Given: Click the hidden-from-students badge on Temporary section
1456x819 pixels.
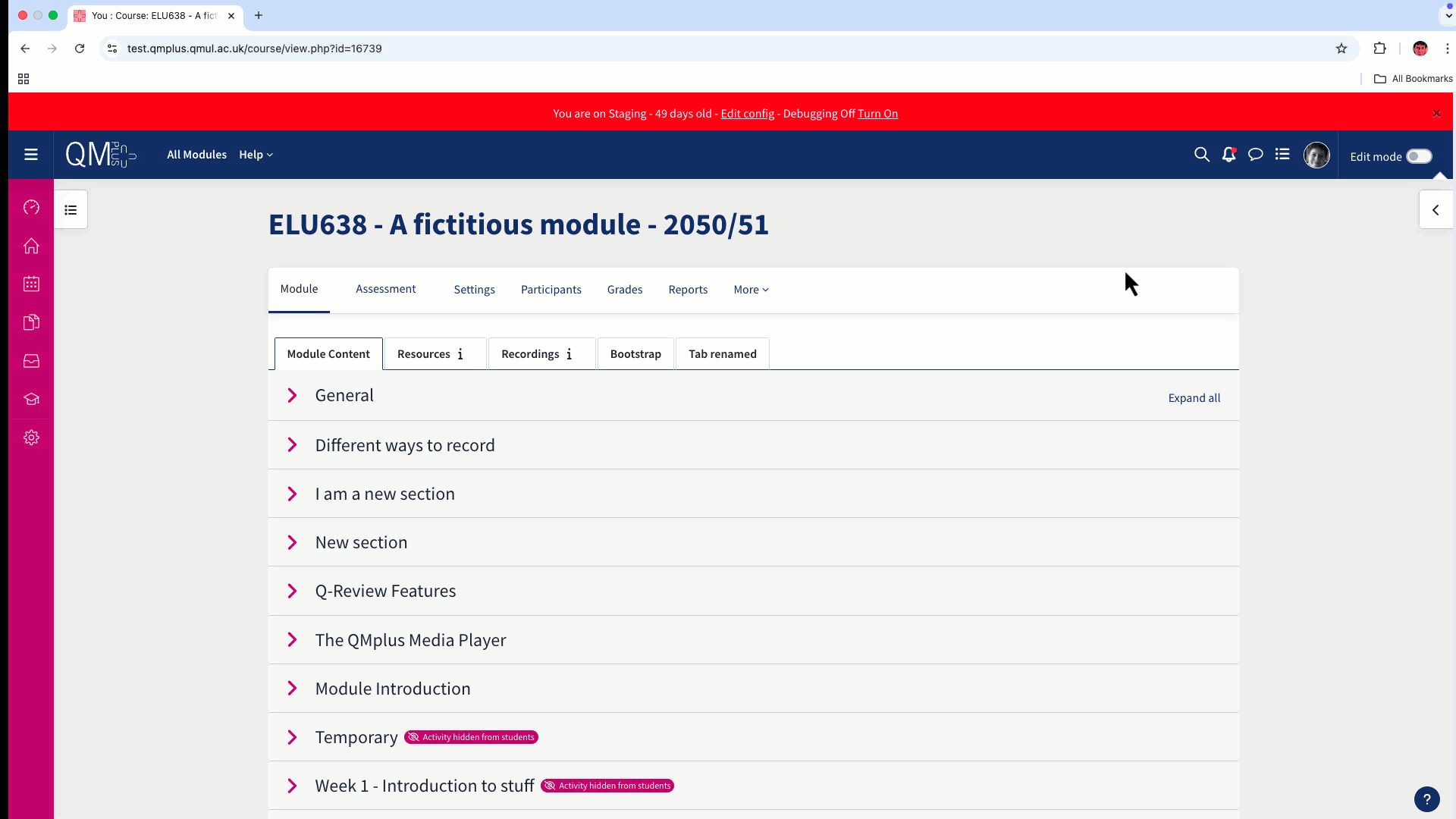Looking at the screenshot, I should tap(470, 736).
